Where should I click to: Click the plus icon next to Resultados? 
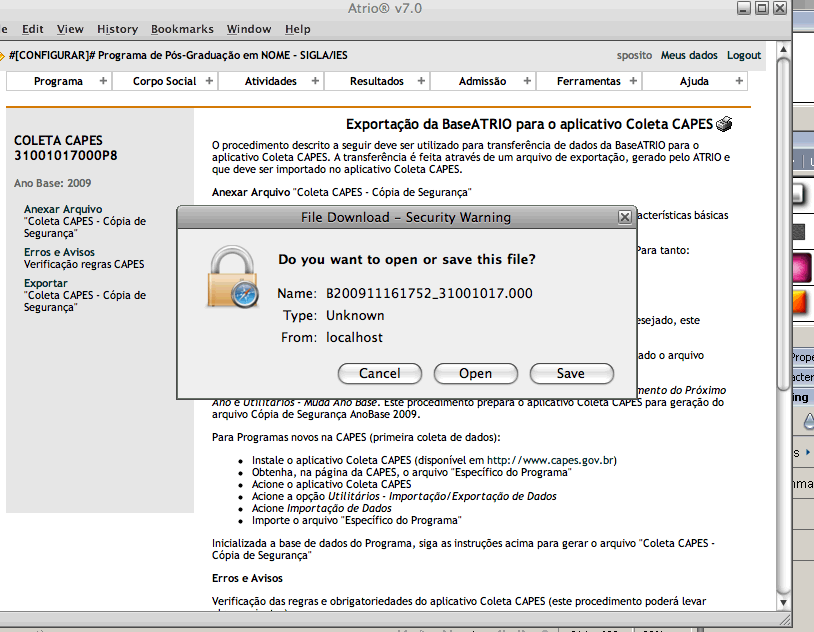coord(422,81)
